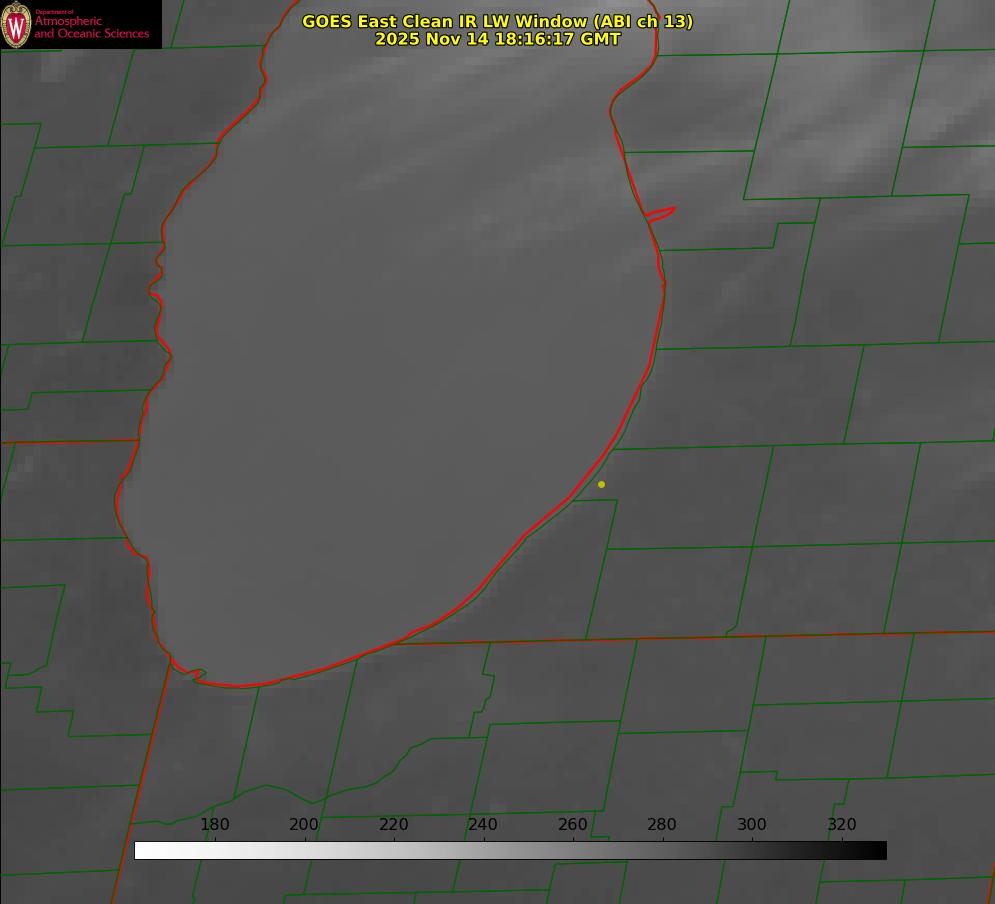The image size is (995, 904).
Task: Click the 240 tick label on the colorbar
Action: coord(483,825)
